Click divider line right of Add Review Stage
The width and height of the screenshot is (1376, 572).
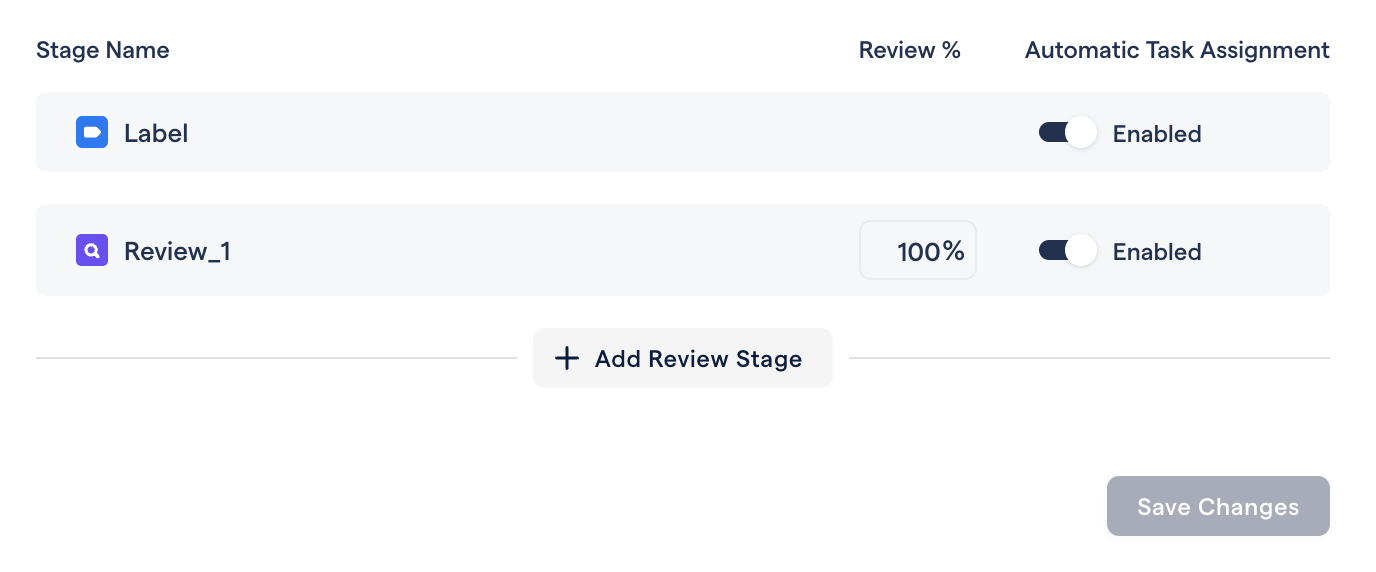(x=1089, y=358)
